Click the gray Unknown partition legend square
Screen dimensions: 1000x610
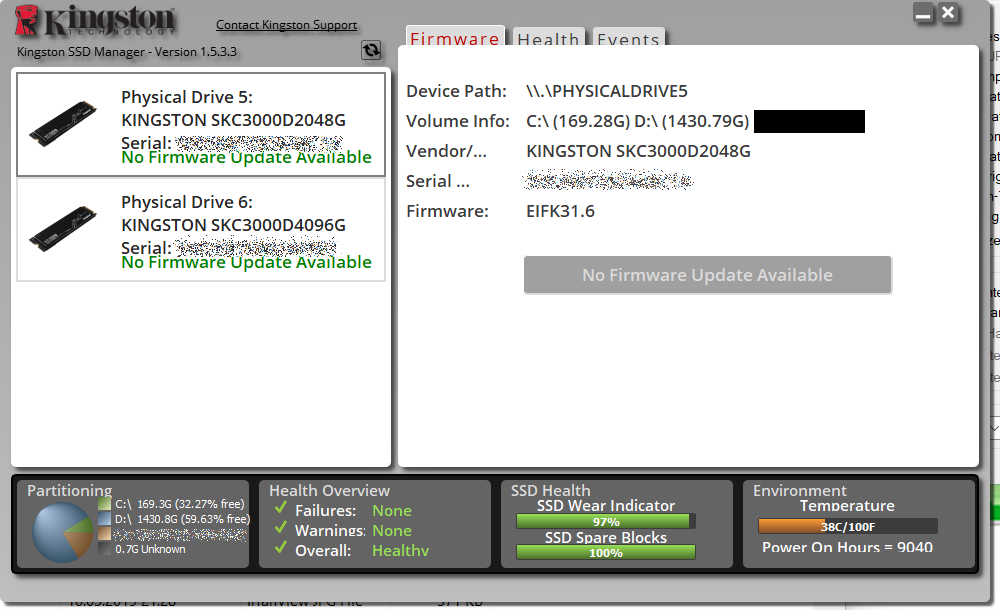(x=105, y=549)
